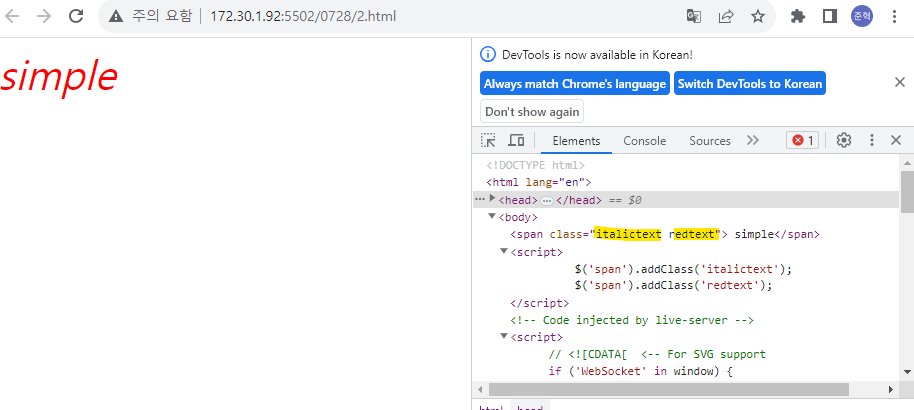Share this page via the share icon
This screenshot has height=410, width=914.
click(726, 16)
